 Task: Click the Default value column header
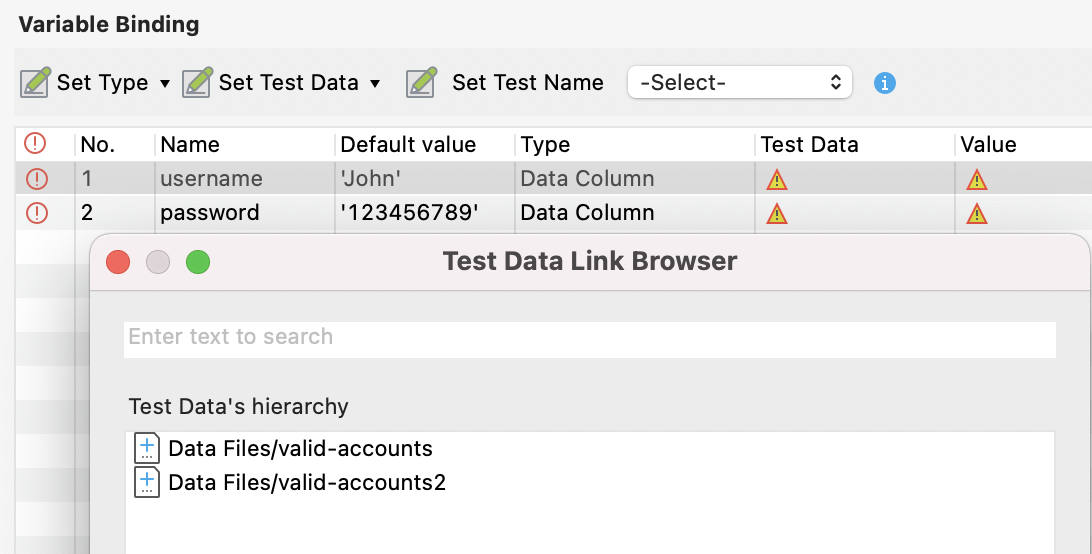[408, 145]
